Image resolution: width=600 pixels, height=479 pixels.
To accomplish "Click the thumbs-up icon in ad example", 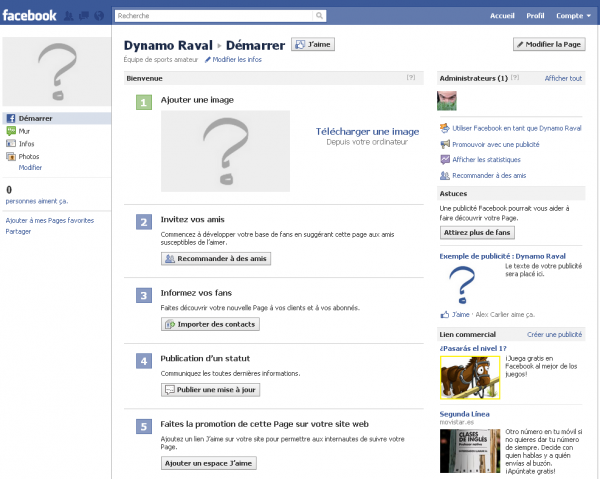I will (x=445, y=315).
